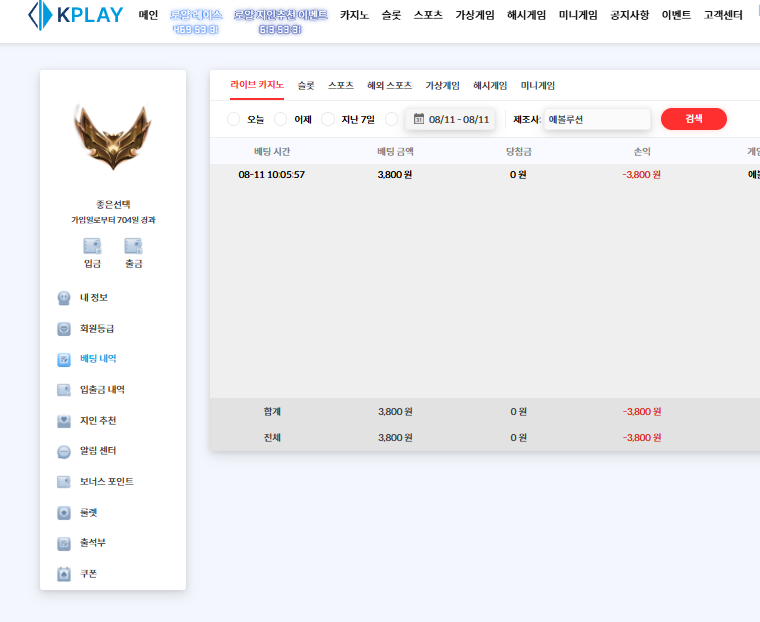This screenshot has width=760, height=622.
Task: Click the 베팅 금액 column header
Action: click(x=395, y=152)
